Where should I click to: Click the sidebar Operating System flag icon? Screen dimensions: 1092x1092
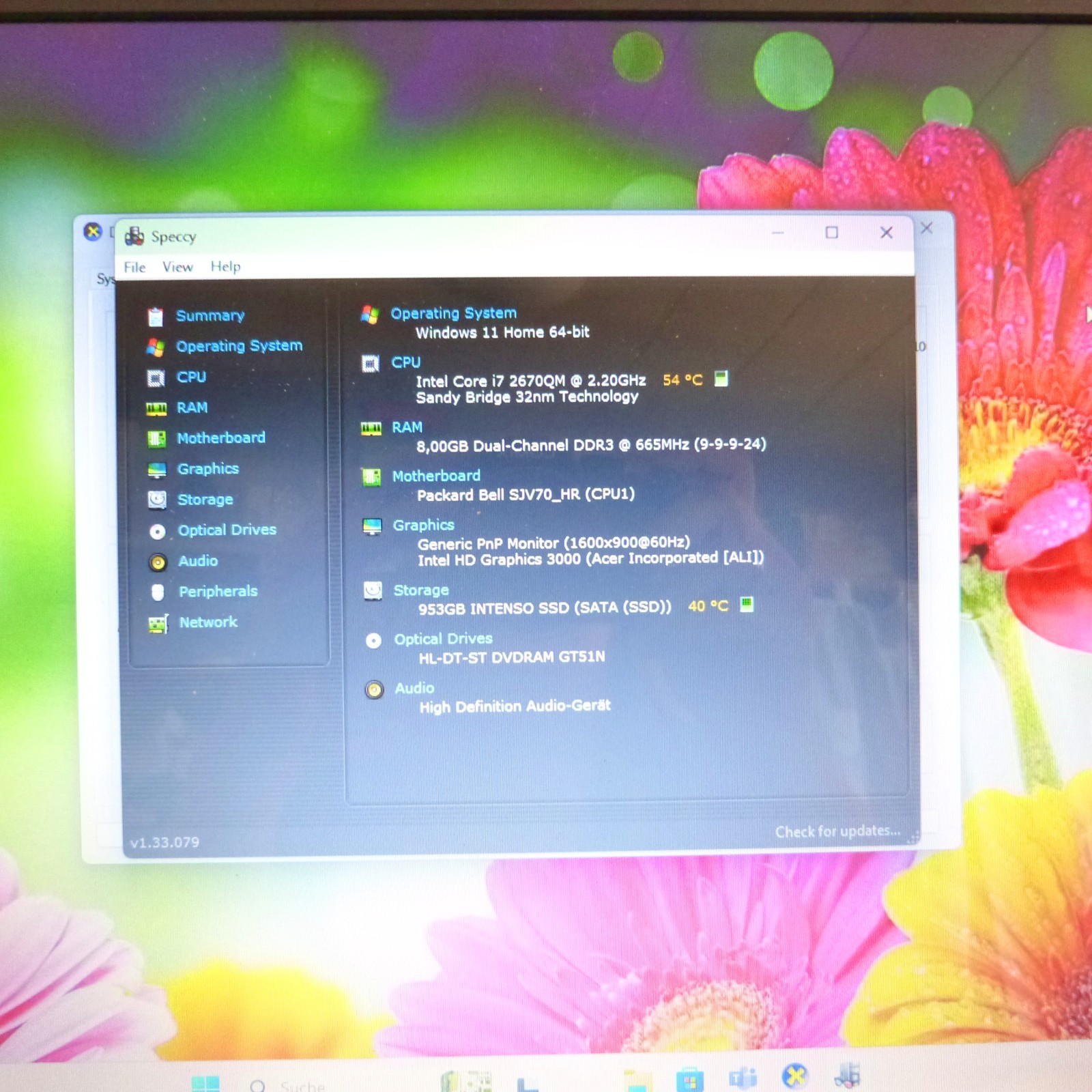point(156,347)
